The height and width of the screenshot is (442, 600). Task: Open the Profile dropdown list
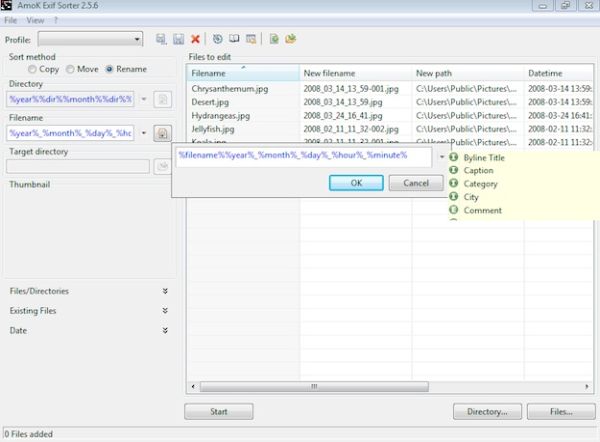(90, 39)
